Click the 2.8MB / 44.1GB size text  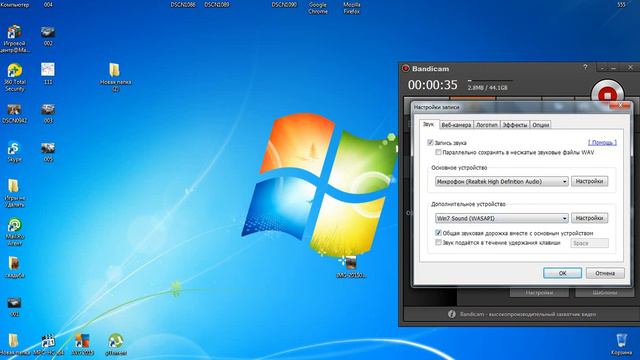487,88
